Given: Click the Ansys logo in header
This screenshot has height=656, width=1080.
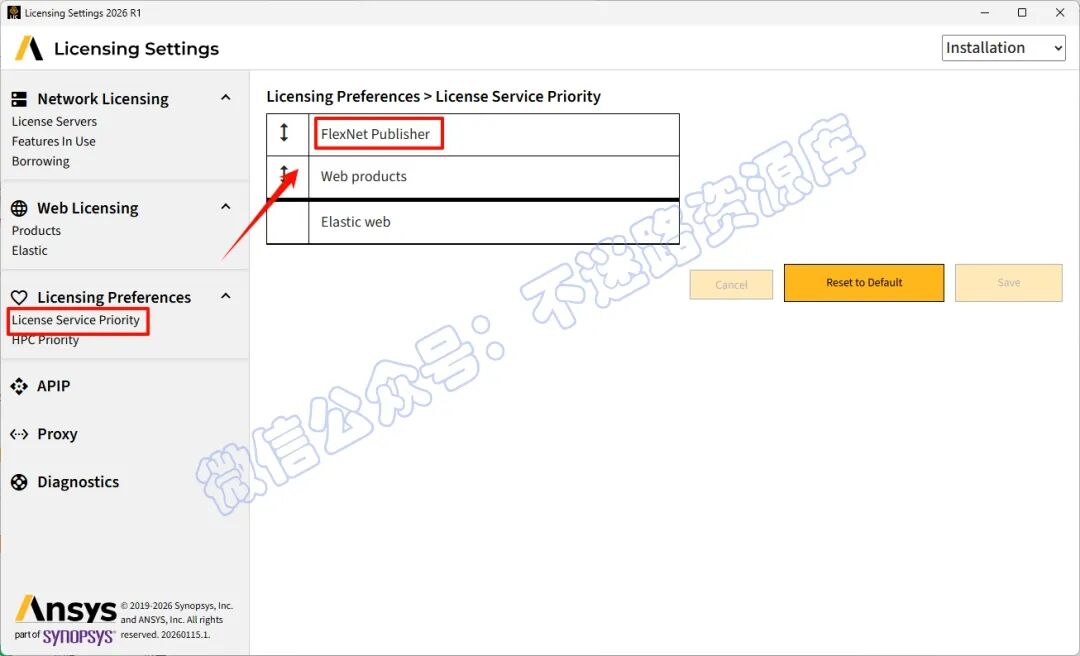Looking at the screenshot, I should [29, 48].
